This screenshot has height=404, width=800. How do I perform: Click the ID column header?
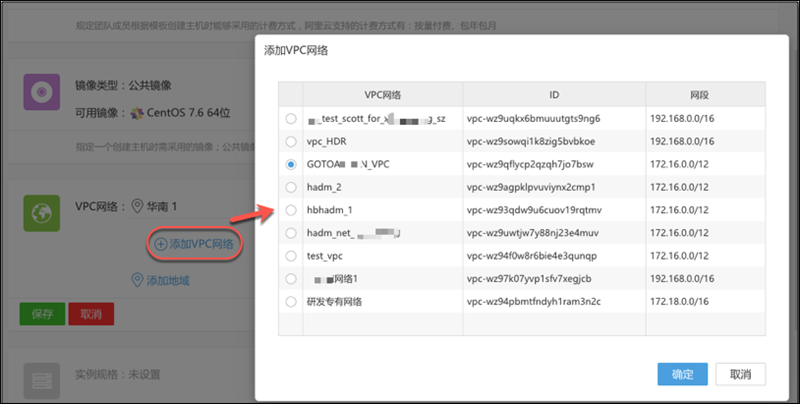point(554,95)
